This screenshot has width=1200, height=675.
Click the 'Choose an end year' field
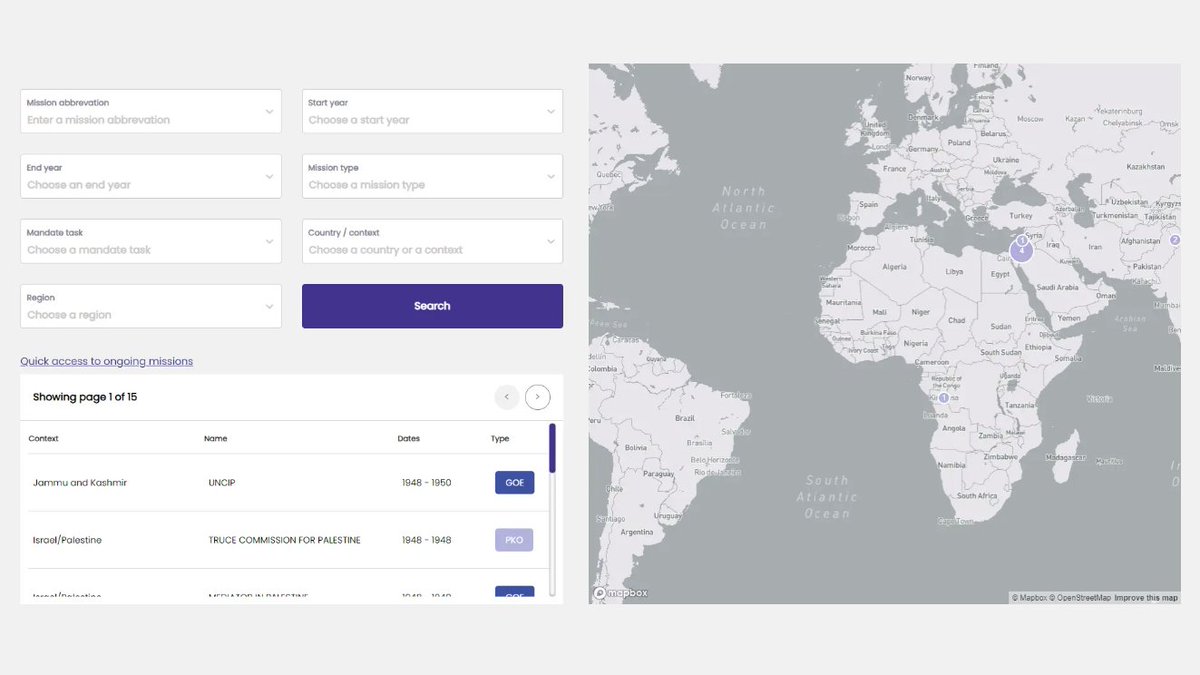[151, 177]
